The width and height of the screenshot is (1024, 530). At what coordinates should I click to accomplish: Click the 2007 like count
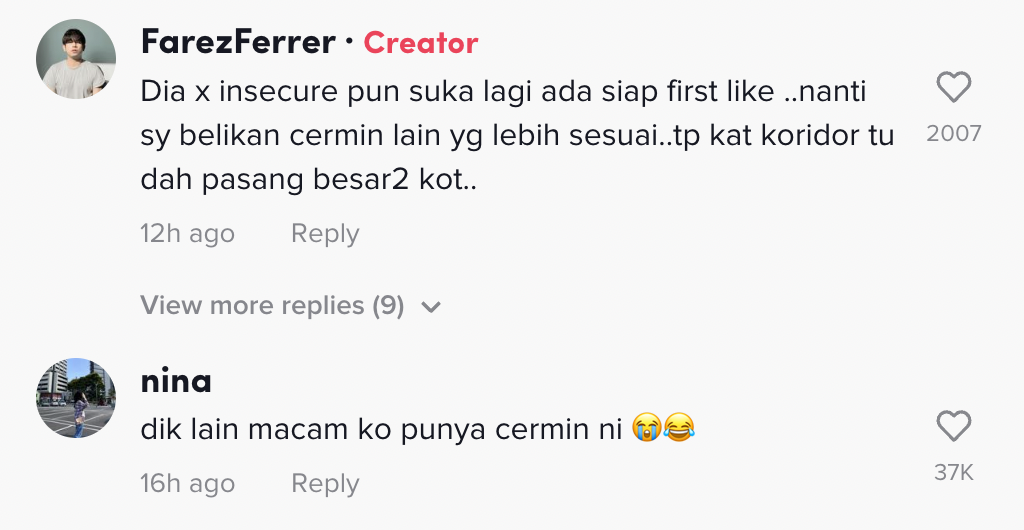[953, 133]
